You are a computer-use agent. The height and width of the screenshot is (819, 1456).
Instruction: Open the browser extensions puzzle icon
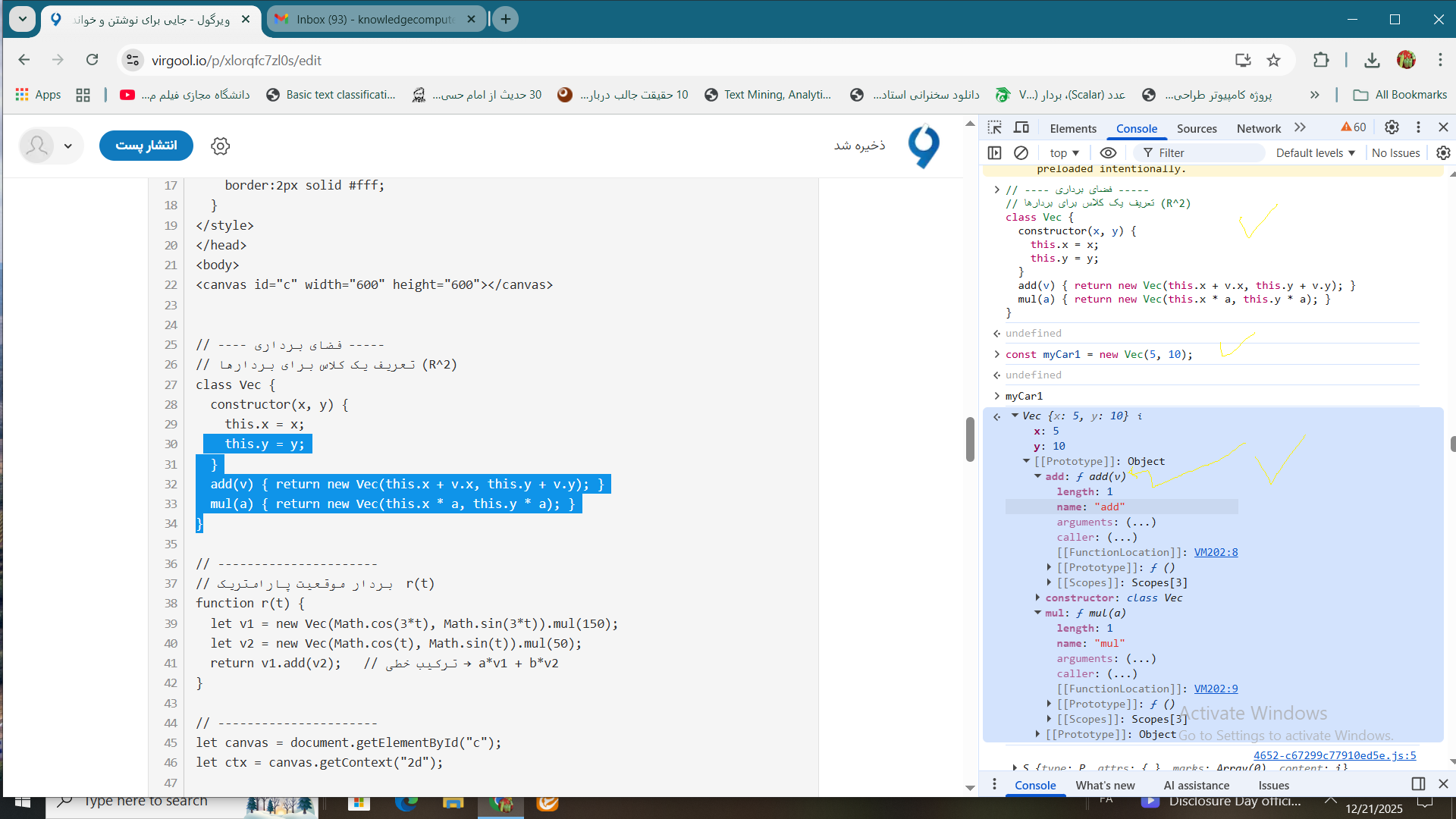coord(1321,60)
